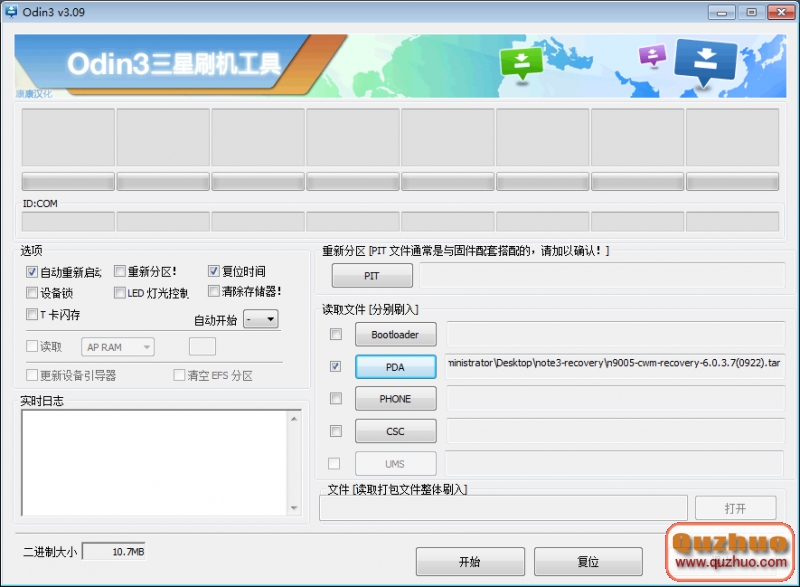This screenshot has height=587, width=800.
Task: Click the 复位 reset button
Action: 588,562
